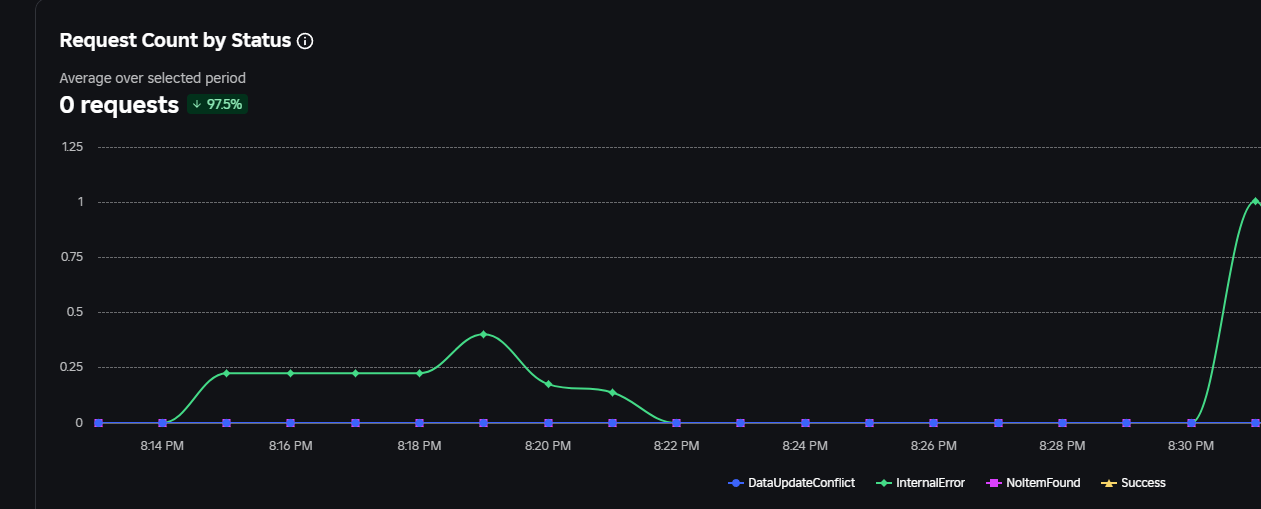Select the '8:18 PM' axis label
The image size is (1261, 509).
tap(419, 445)
